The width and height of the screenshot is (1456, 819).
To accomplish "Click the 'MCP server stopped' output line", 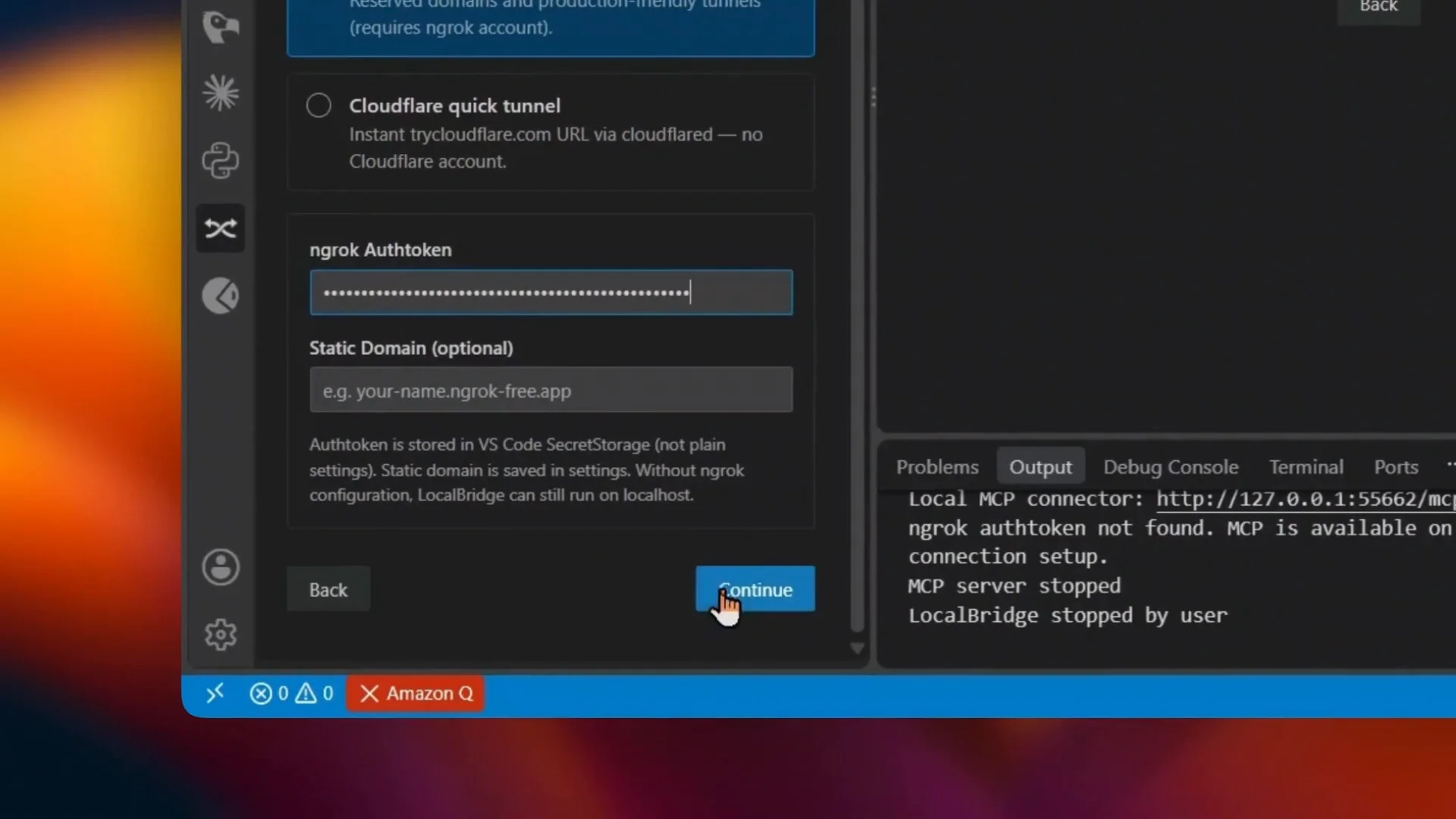I will pos(1014,586).
